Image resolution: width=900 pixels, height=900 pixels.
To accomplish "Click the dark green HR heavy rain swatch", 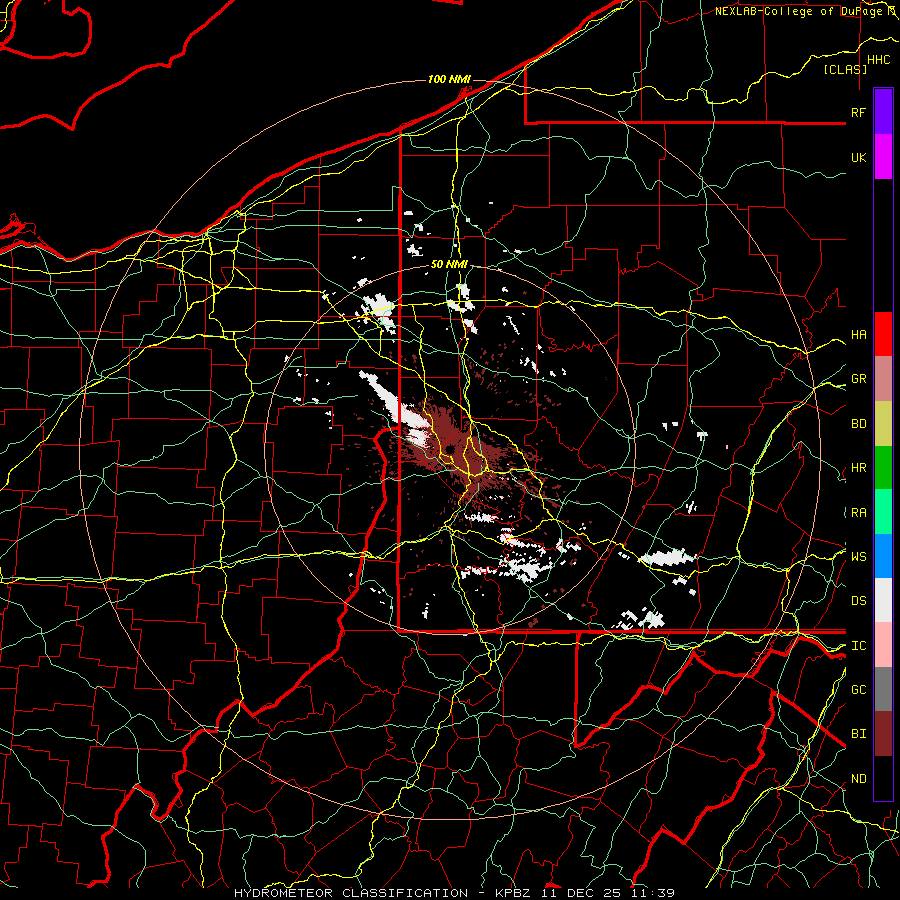I will pos(883,467).
